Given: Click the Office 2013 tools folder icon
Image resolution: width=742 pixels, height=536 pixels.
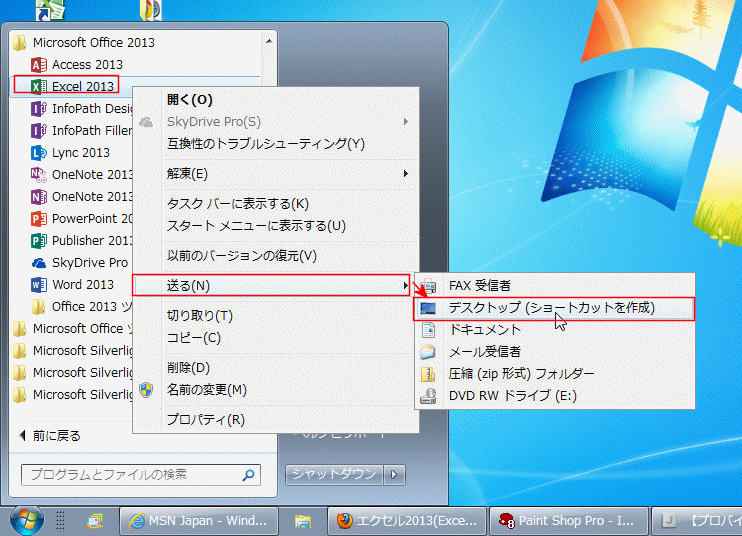Looking at the screenshot, I should tap(39, 307).
